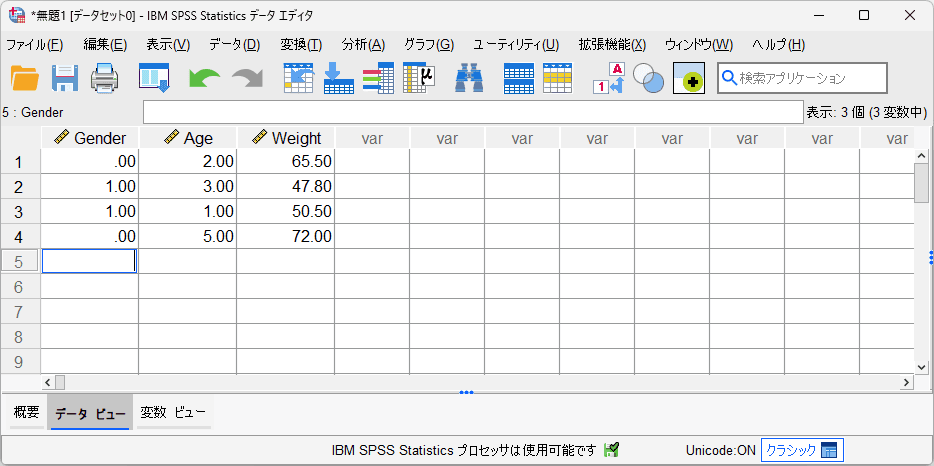Open the 変換(T) menu
The image size is (934, 466).
[301, 45]
